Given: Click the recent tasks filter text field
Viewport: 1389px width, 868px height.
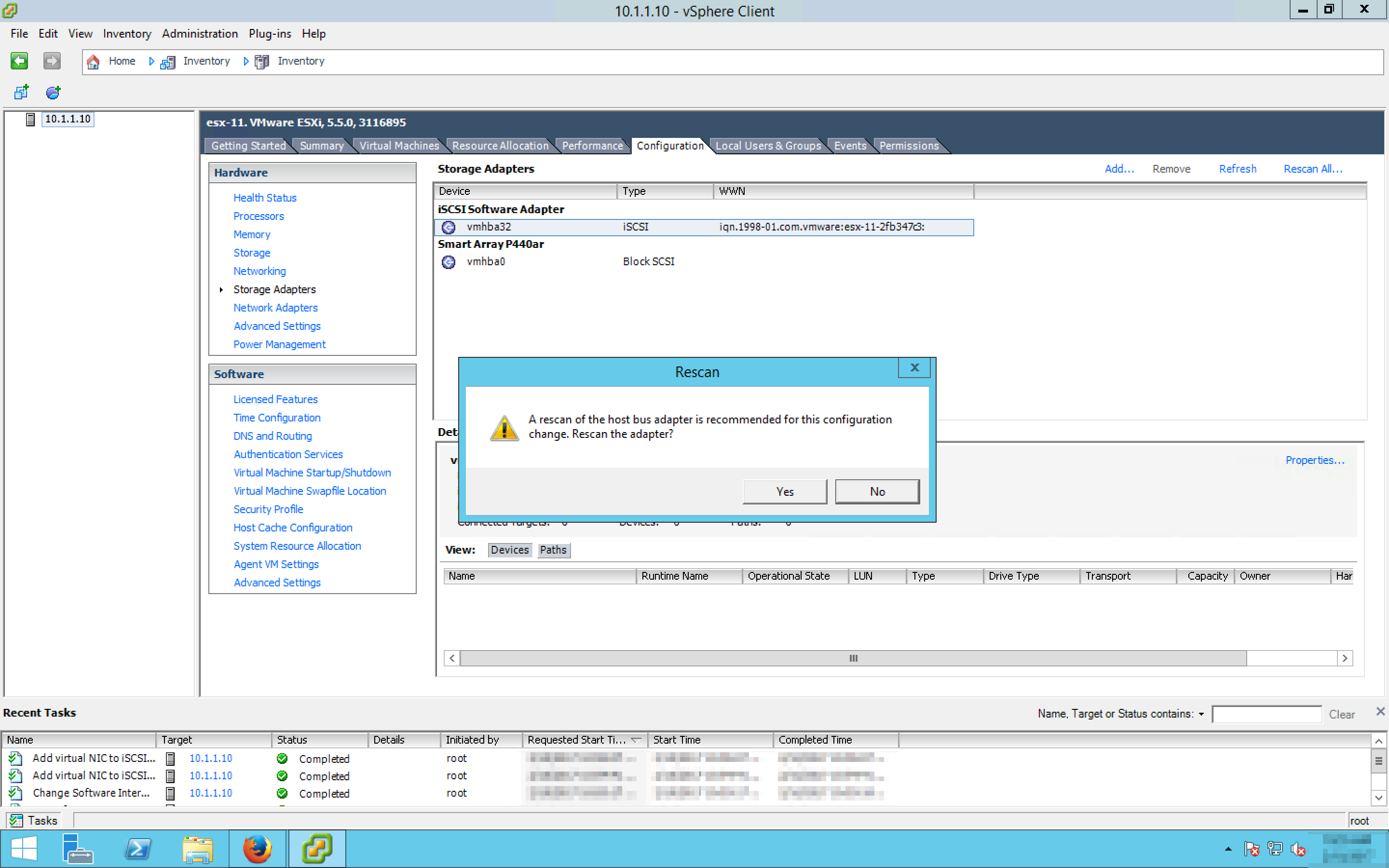Looking at the screenshot, I should [x=1266, y=714].
